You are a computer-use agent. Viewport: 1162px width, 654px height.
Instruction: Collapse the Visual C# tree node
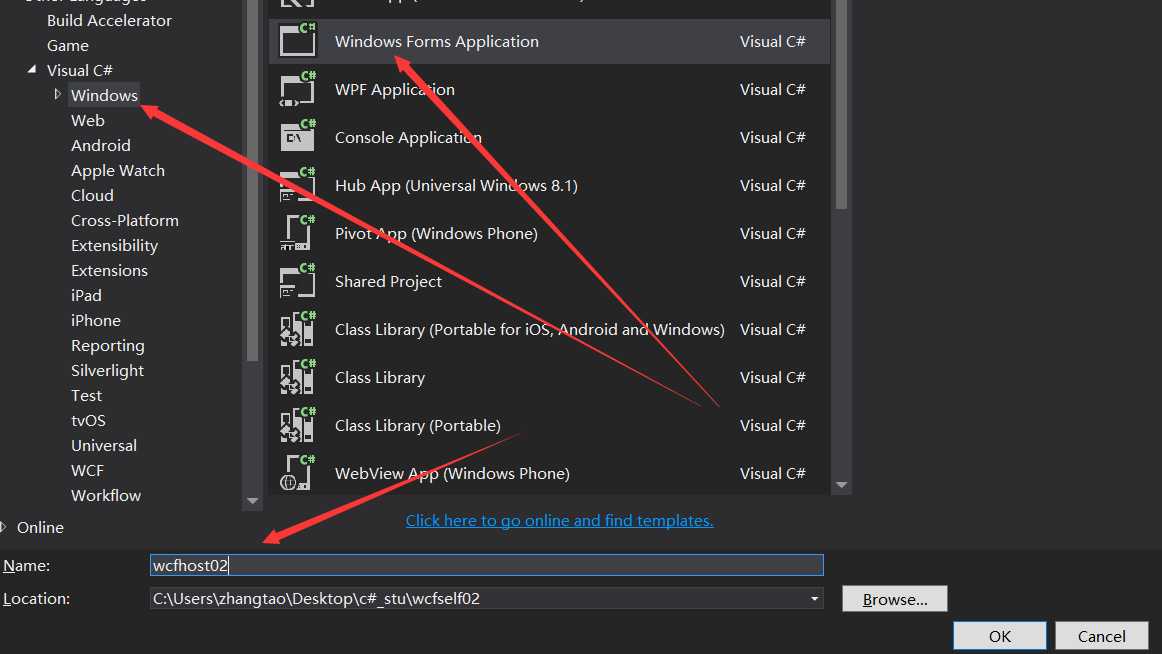click(32, 69)
